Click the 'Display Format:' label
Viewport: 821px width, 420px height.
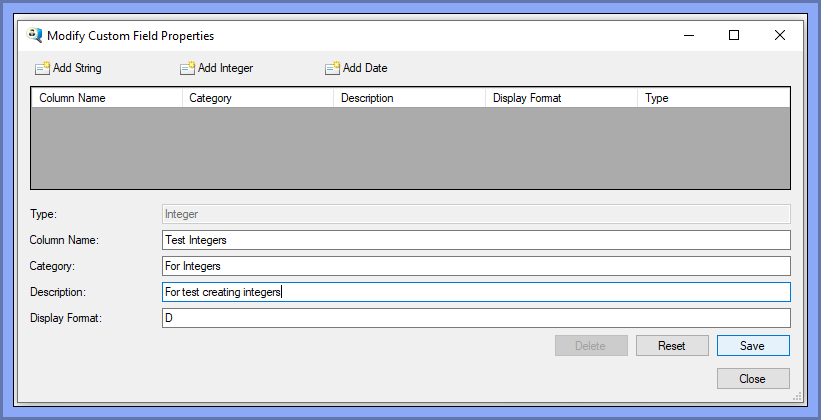point(66,318)
